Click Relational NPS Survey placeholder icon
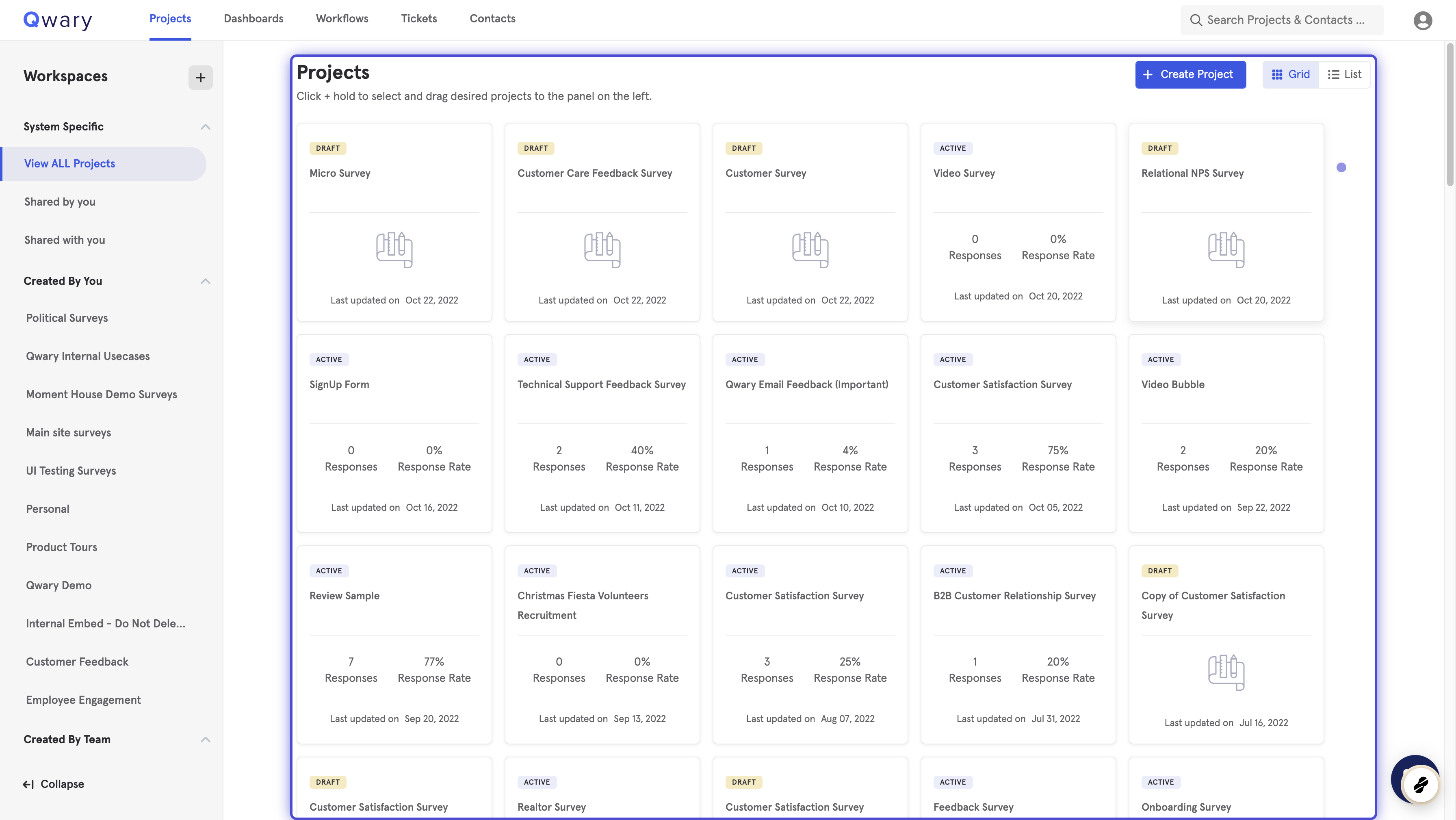The height and width of the screenshot is (820, 1456). pos(1226,249)
